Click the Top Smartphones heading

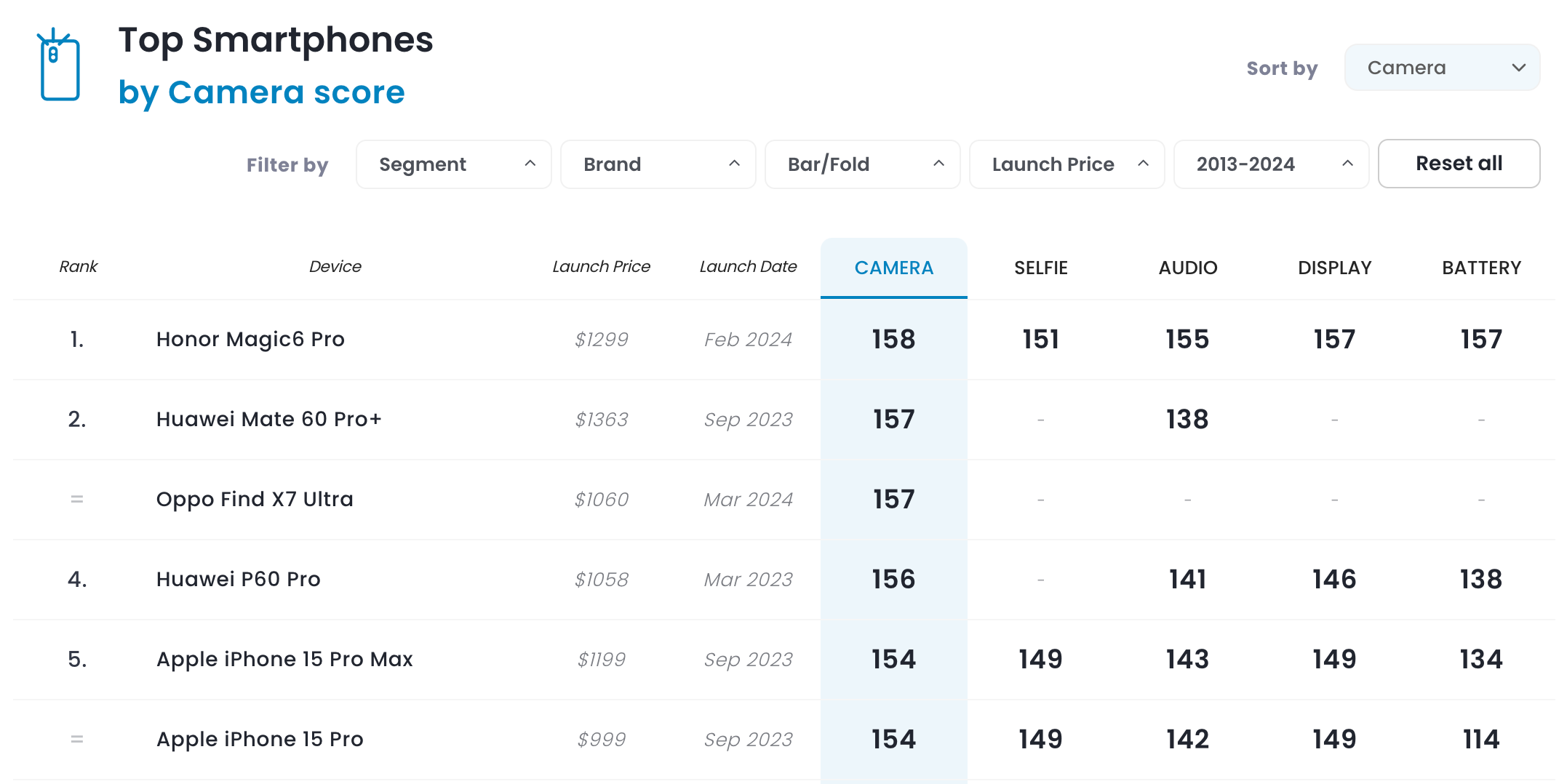(276, 40)
